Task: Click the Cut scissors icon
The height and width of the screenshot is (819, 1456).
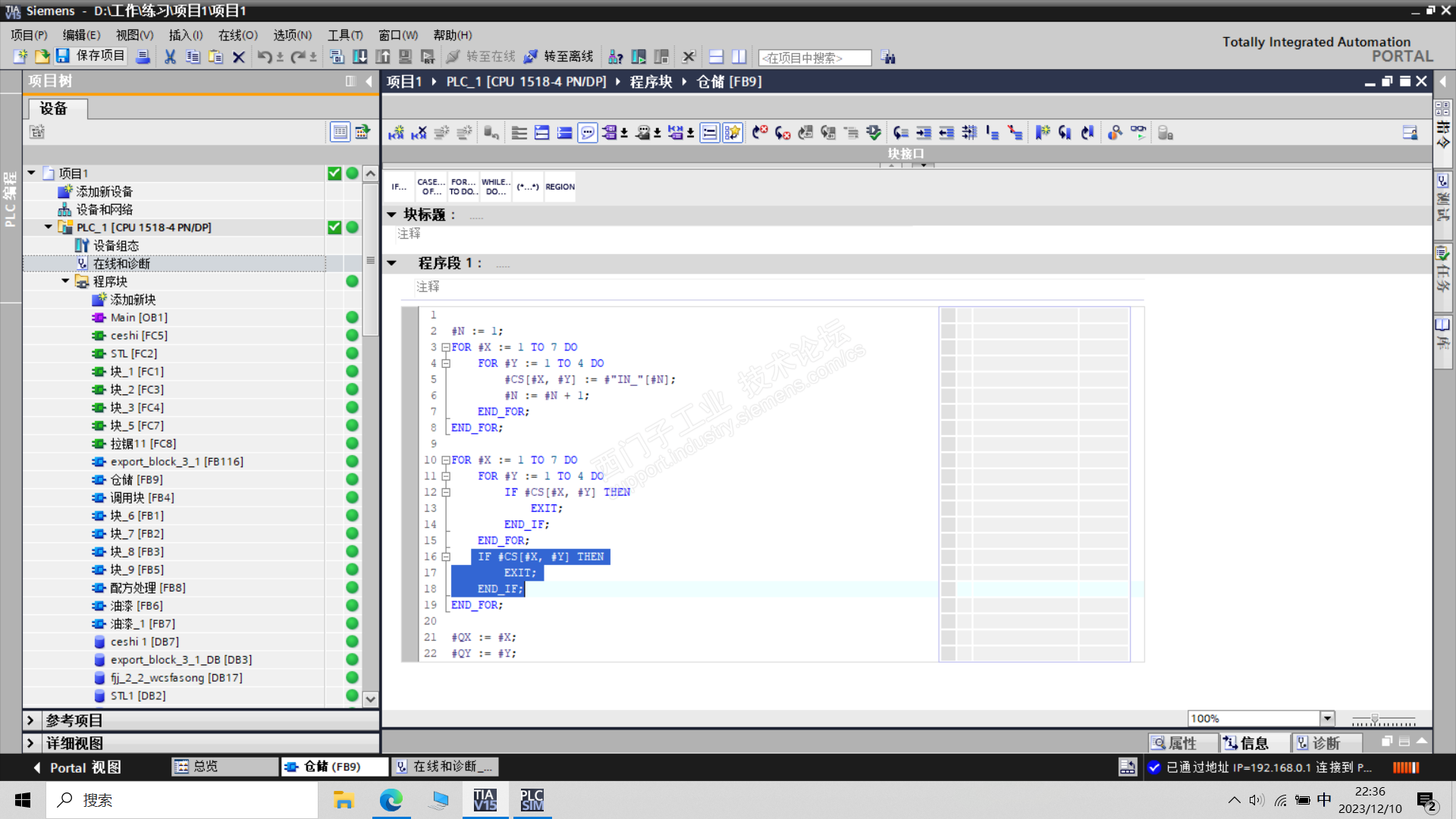Action: (x=170, y=57)
